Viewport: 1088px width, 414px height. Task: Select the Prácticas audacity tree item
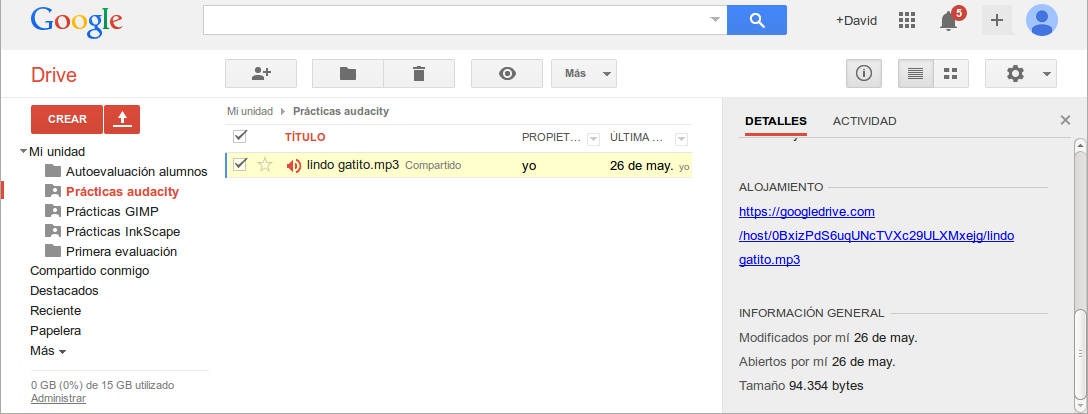pyautogui.click(x=122, y=191)
